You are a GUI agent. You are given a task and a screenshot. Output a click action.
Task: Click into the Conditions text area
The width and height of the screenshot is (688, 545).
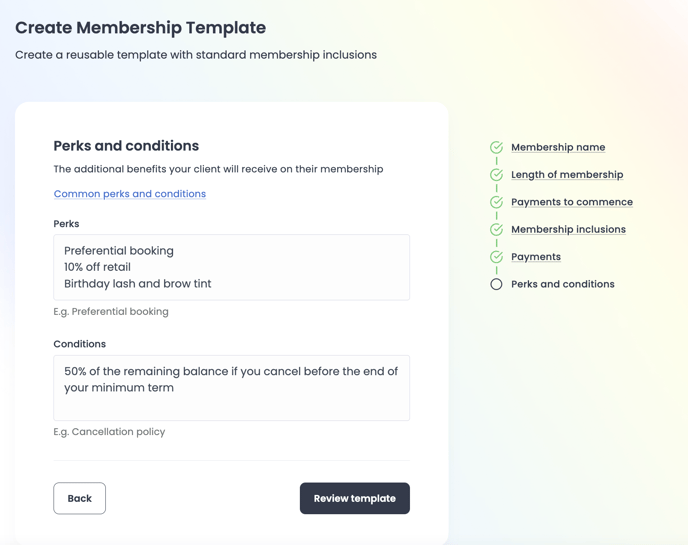click(x=231, y=388)
